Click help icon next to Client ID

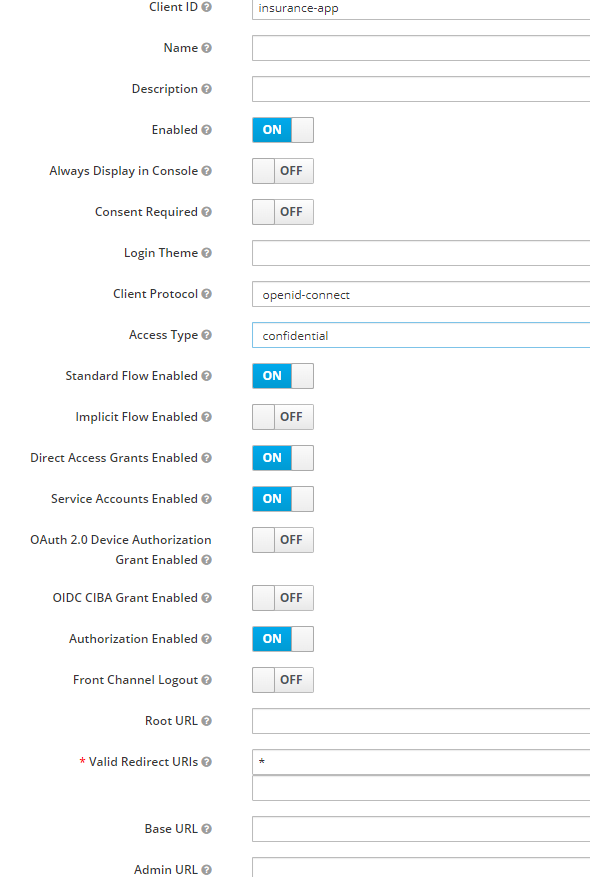[x=206, y=7]
